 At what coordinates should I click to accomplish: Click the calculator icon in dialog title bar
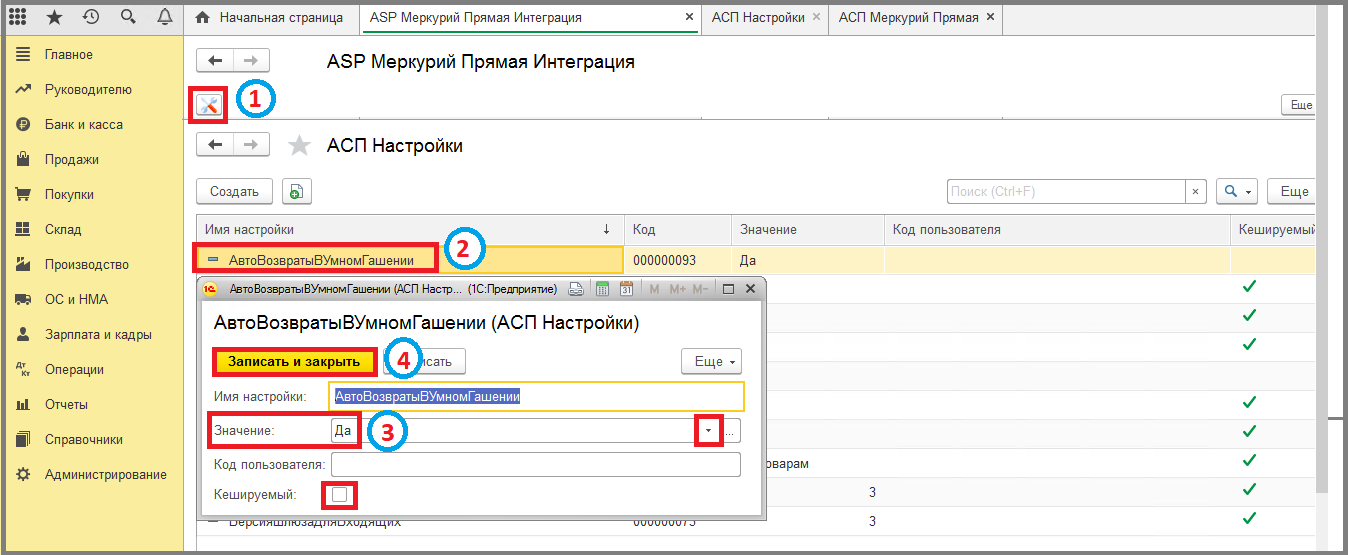pos(602,289)
